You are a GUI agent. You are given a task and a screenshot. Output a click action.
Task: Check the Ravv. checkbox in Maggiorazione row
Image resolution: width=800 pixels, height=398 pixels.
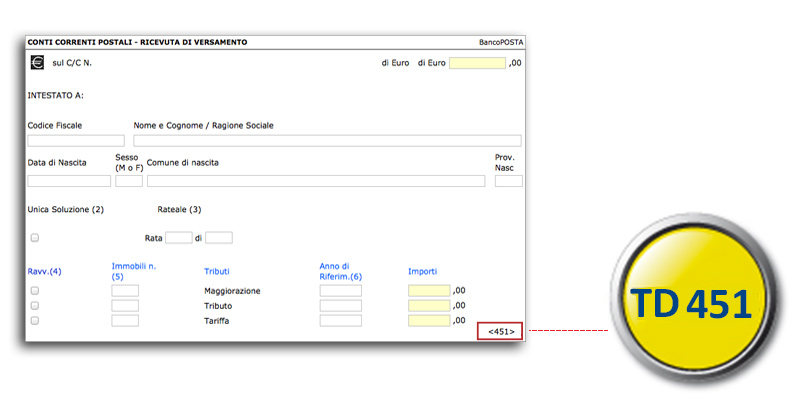[x=35, y=291]
